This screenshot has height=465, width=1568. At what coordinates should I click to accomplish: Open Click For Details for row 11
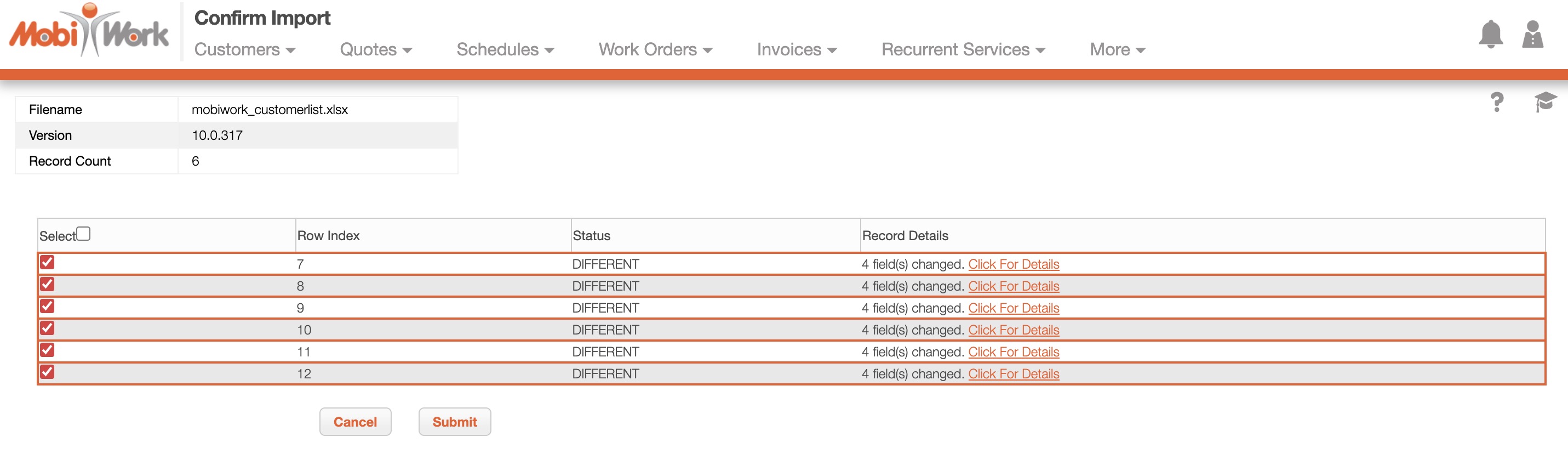click(x=1014, y=352)
